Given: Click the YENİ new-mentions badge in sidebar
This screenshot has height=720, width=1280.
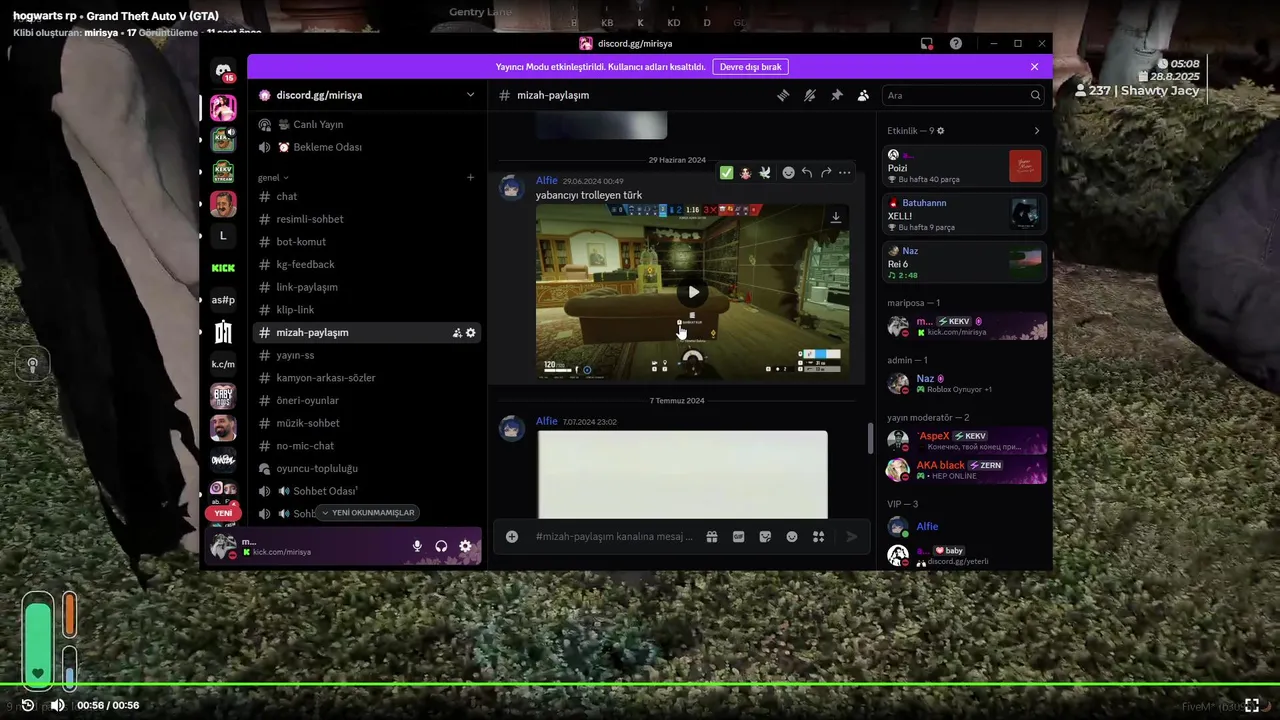Looking at the screenshot, I should (223, 513).
